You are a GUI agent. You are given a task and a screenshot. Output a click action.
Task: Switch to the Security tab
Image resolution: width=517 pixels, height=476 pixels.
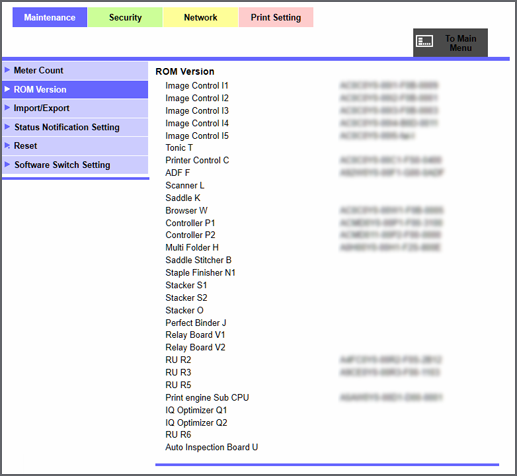pos(125,17)
